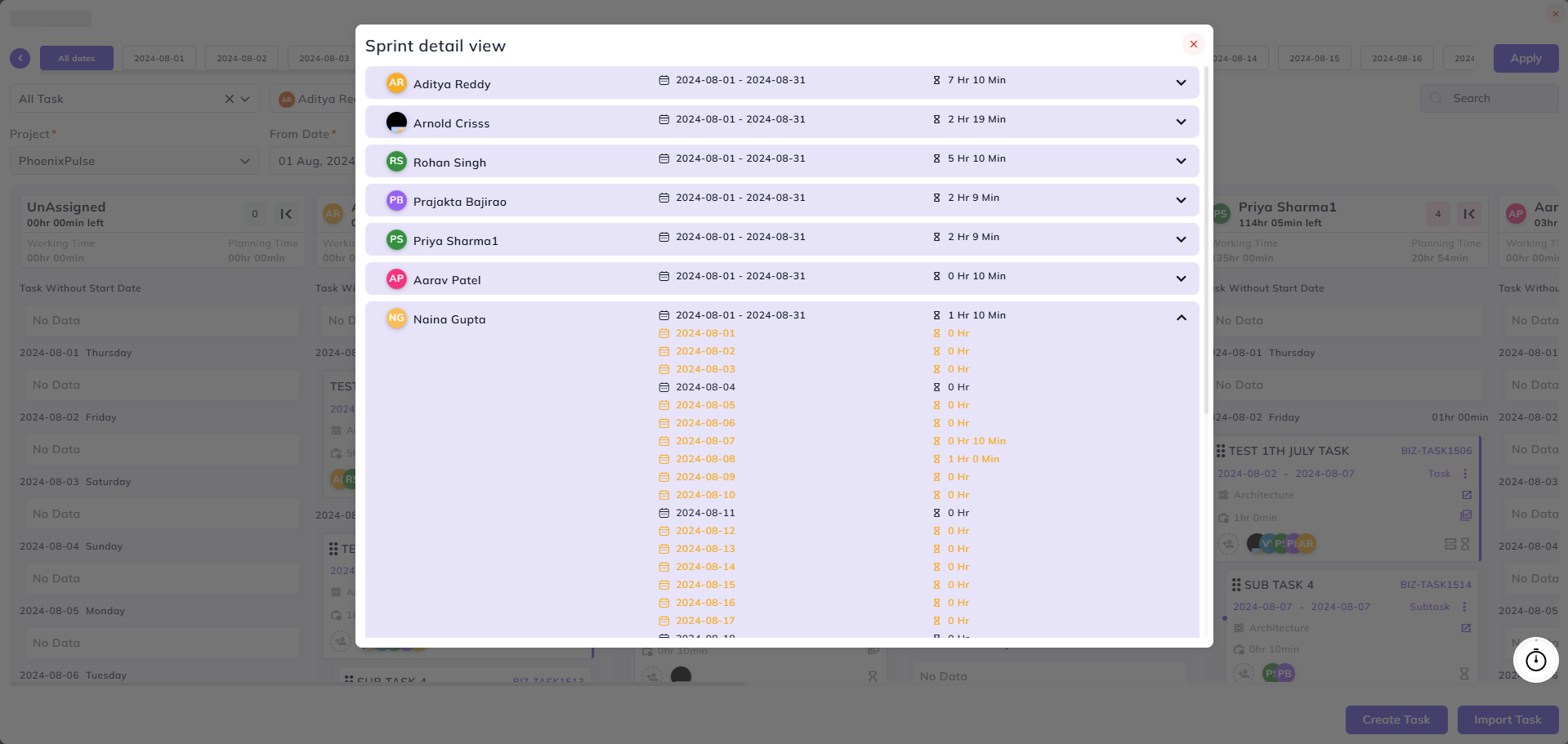Select date 2024-08-08 under Naina Gupta
The width and height of the screenshot is (1568, 744).
pos(705,459)
